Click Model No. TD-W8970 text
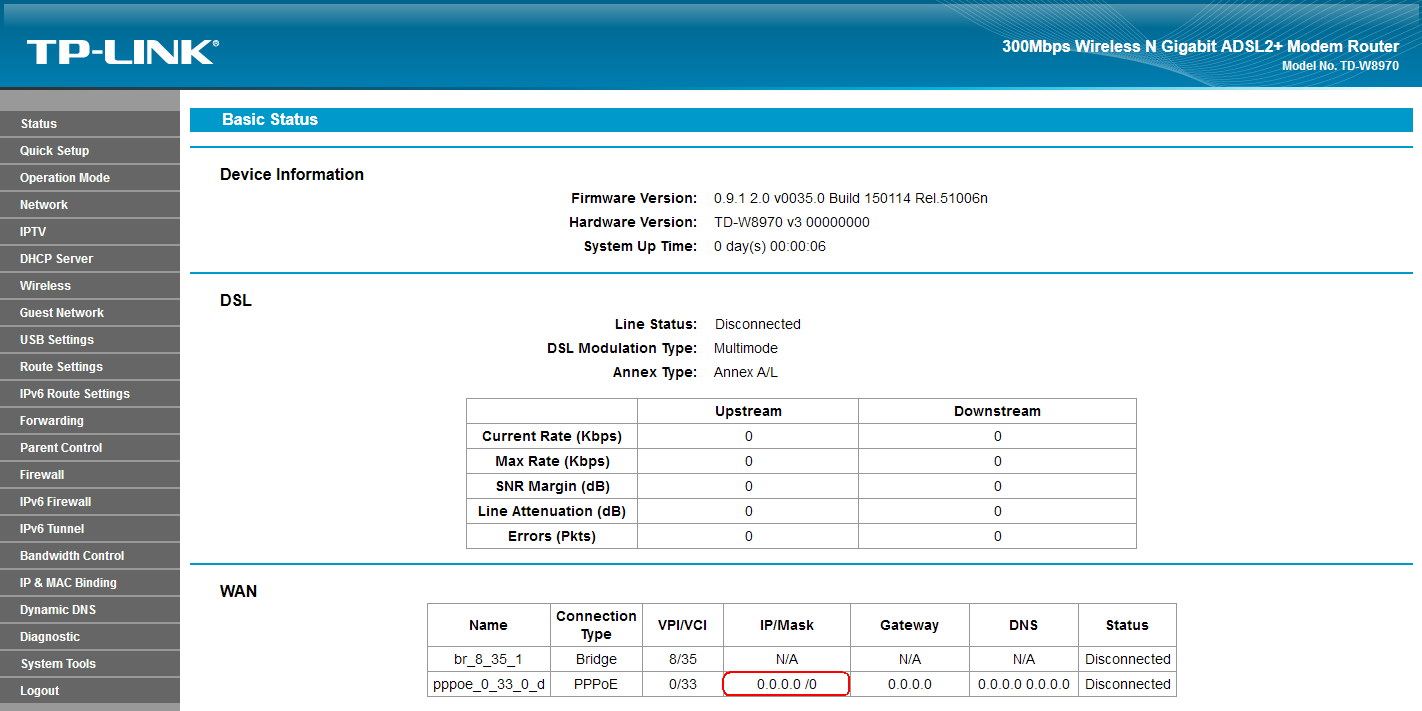This screenshot has width=1422, height=711. pyautogui.click(x=1340, y=65)
